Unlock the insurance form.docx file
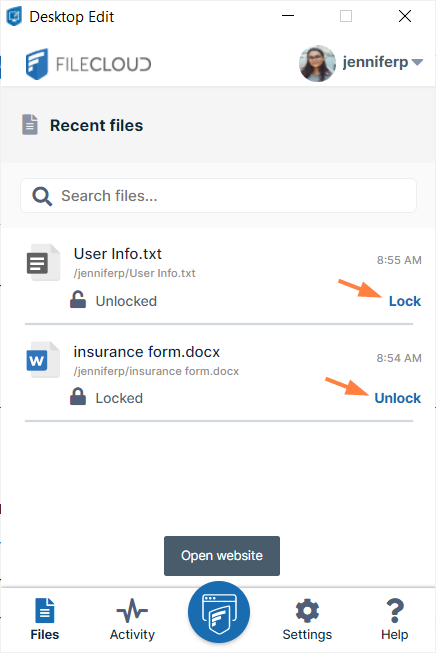 (x=398, y=398)
